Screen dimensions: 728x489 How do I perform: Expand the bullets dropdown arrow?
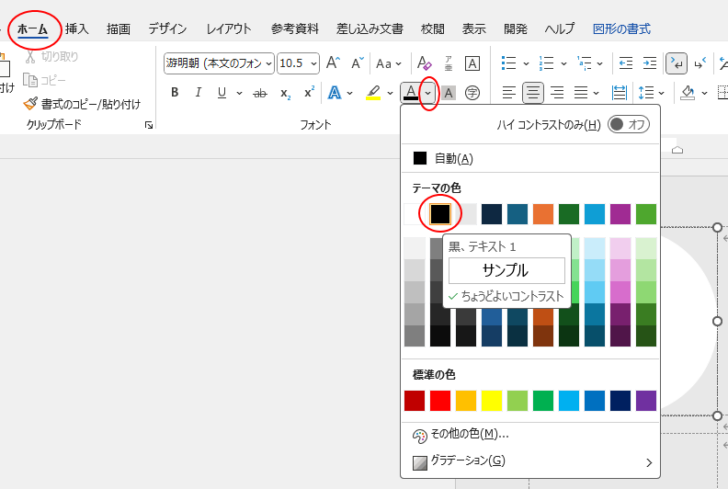(526, 64)
